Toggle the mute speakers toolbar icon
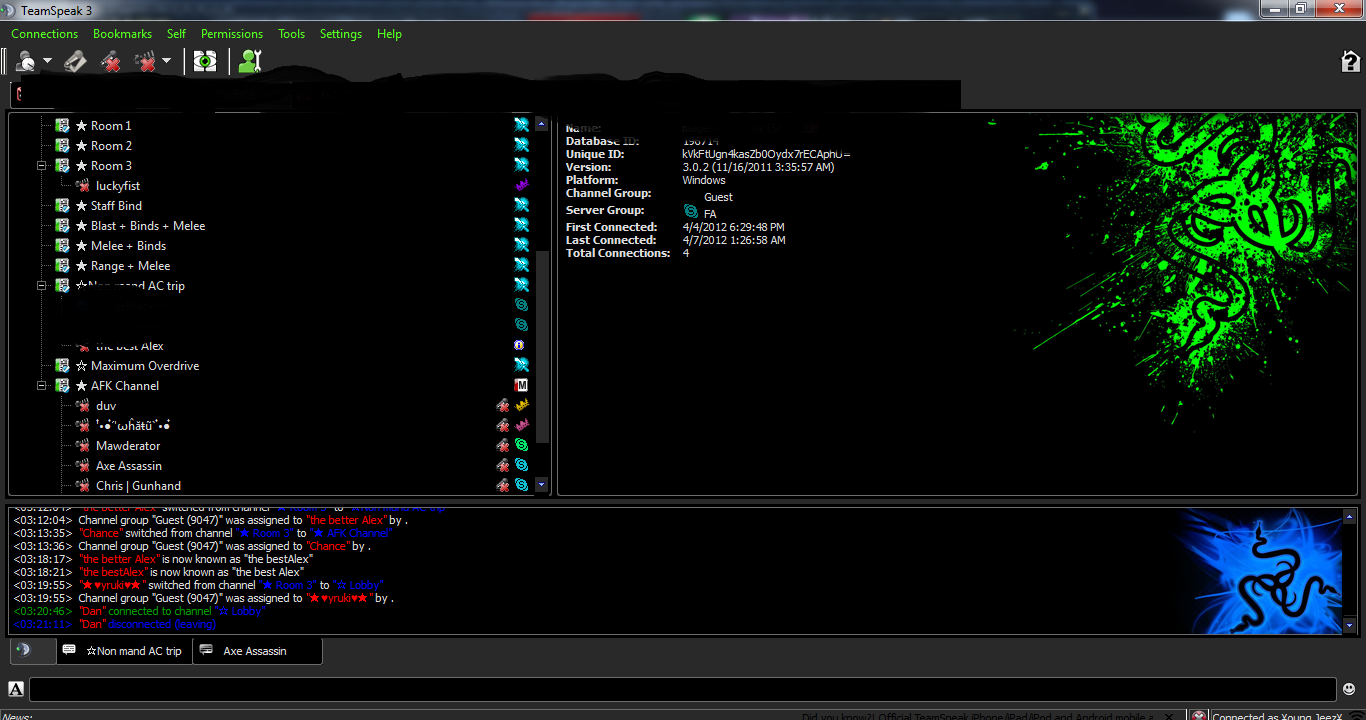This screenshot has height=720, width=1366. (146, 62)
